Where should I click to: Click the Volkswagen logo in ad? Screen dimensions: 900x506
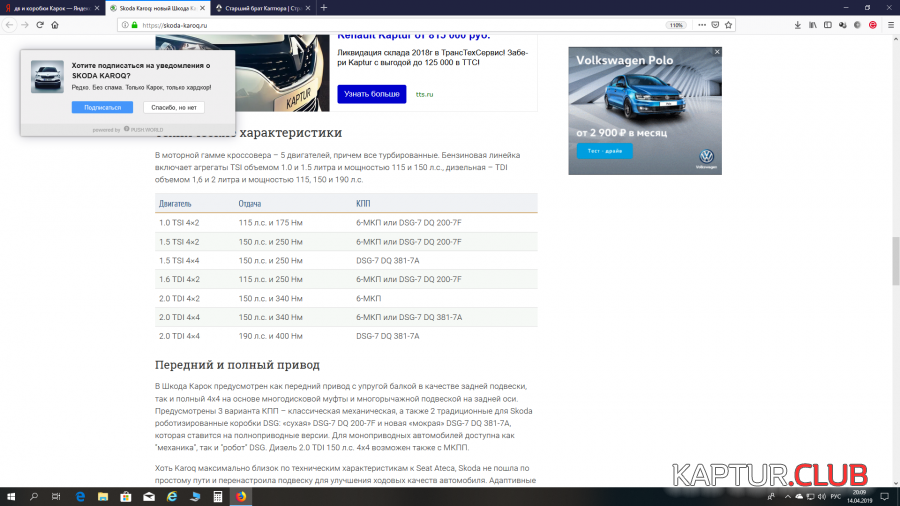(706, 158)
